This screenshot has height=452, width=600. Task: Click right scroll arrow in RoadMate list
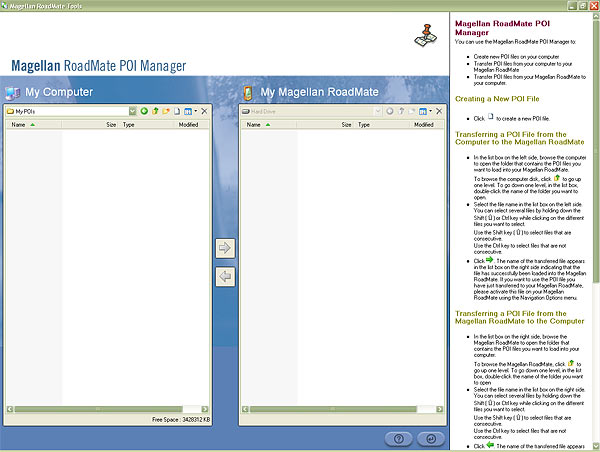pyautogui.click(x=440, y=409)
